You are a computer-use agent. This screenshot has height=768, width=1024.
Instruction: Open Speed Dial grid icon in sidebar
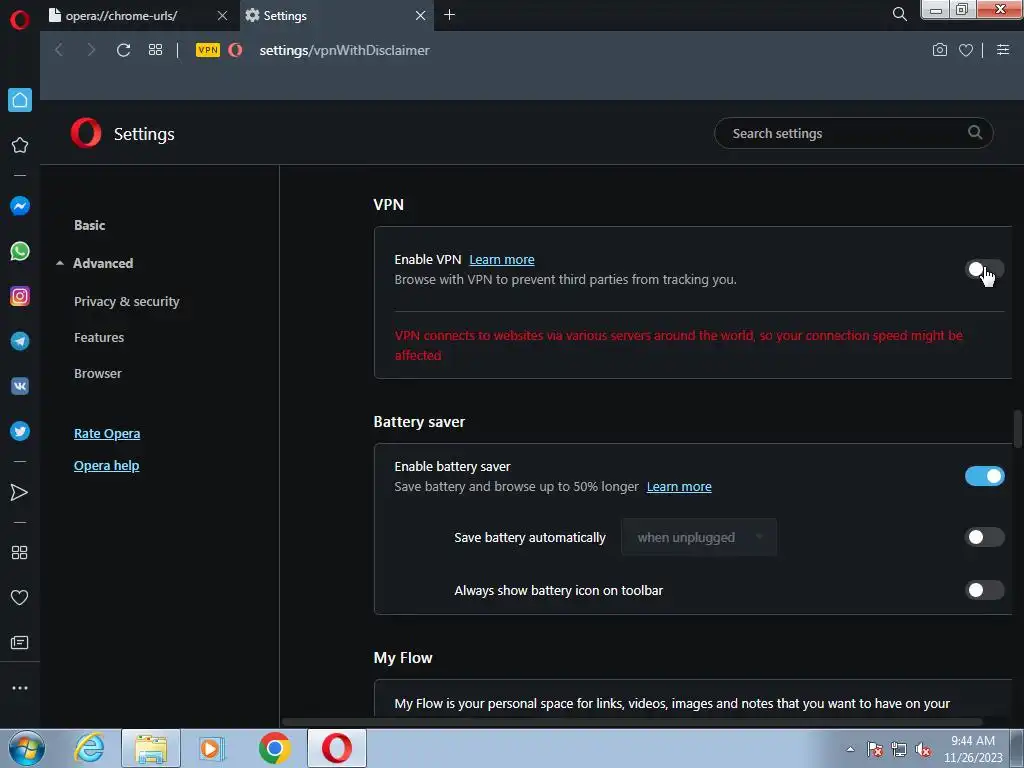coord(20,552)
